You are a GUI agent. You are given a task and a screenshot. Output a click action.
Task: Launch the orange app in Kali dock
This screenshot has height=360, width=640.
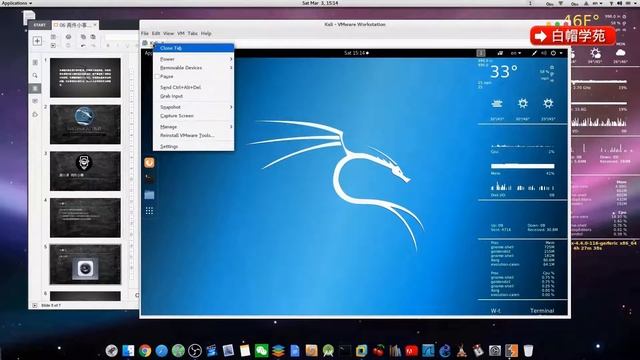(149, 162)
